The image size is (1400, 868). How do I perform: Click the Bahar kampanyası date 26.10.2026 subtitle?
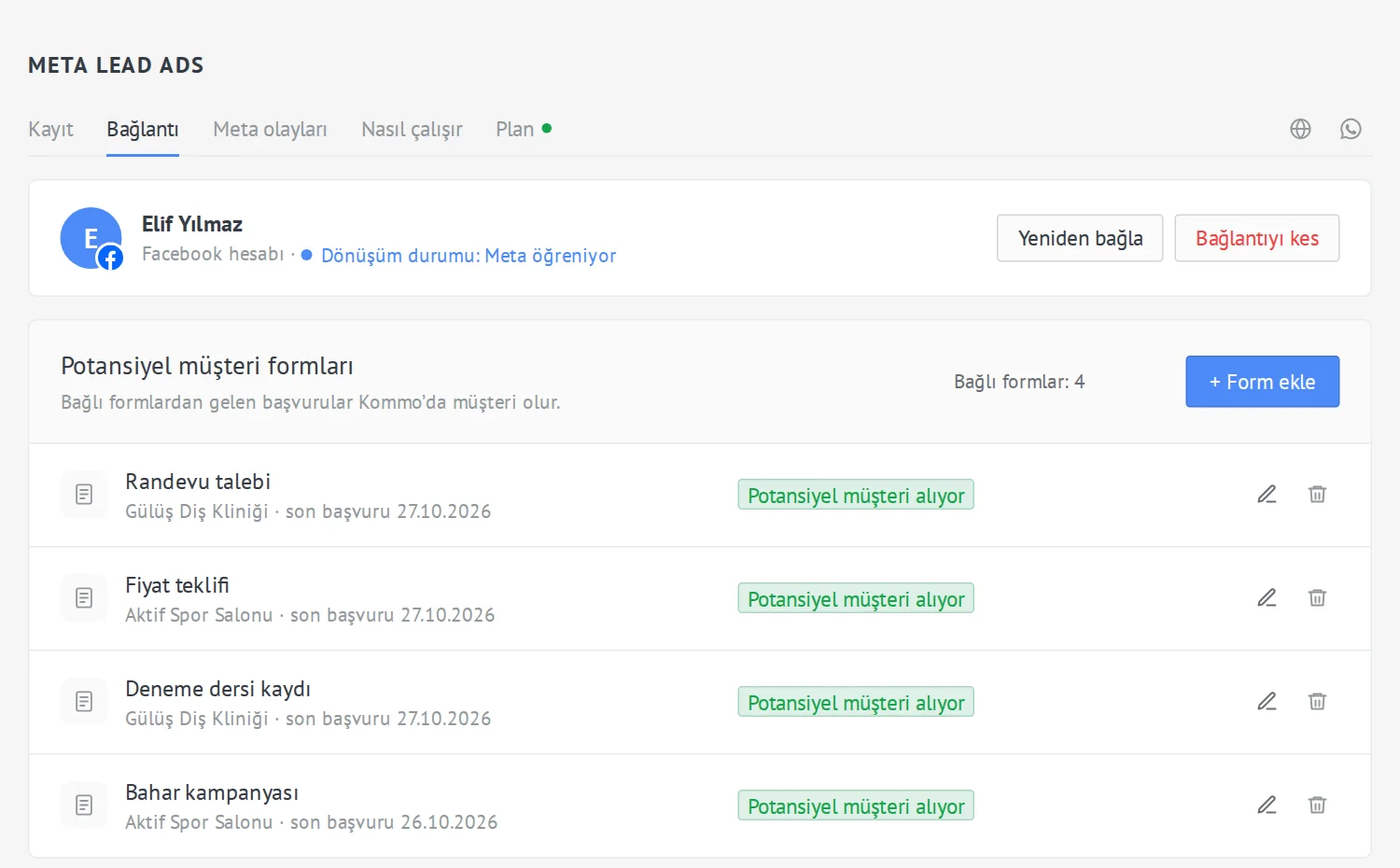312,822
